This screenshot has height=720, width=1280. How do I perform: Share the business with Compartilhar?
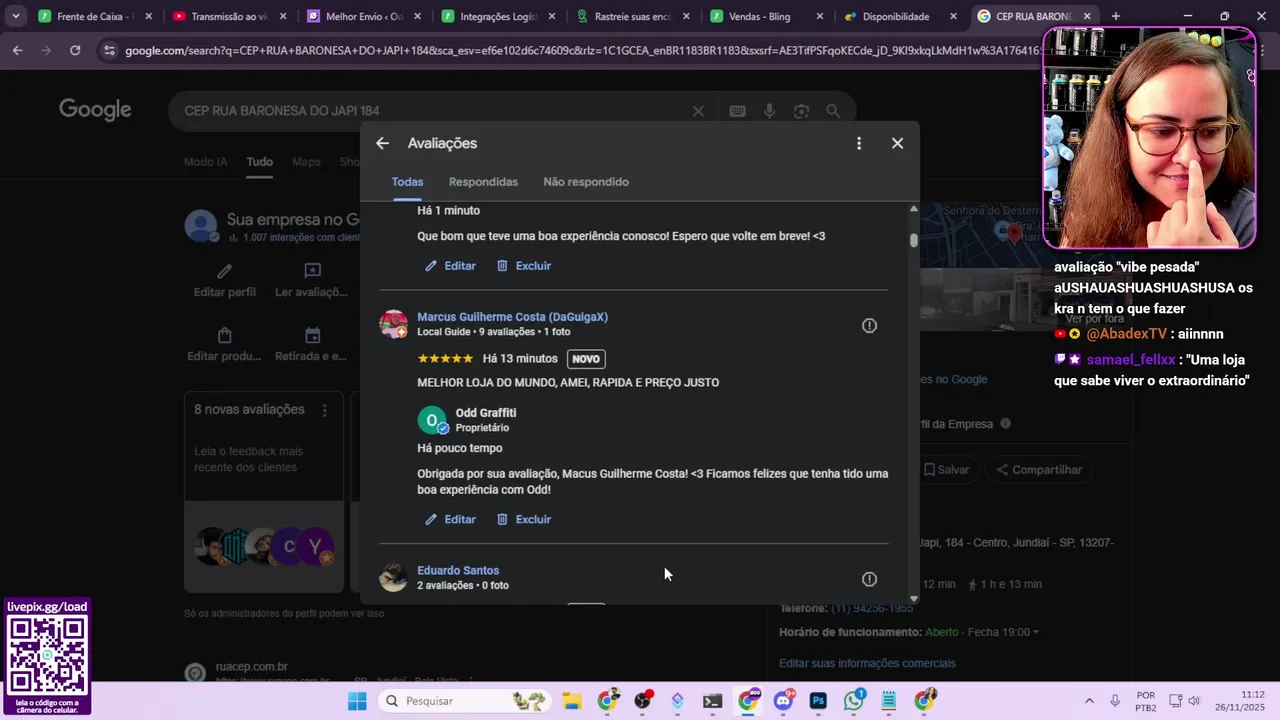[1039, 470]
